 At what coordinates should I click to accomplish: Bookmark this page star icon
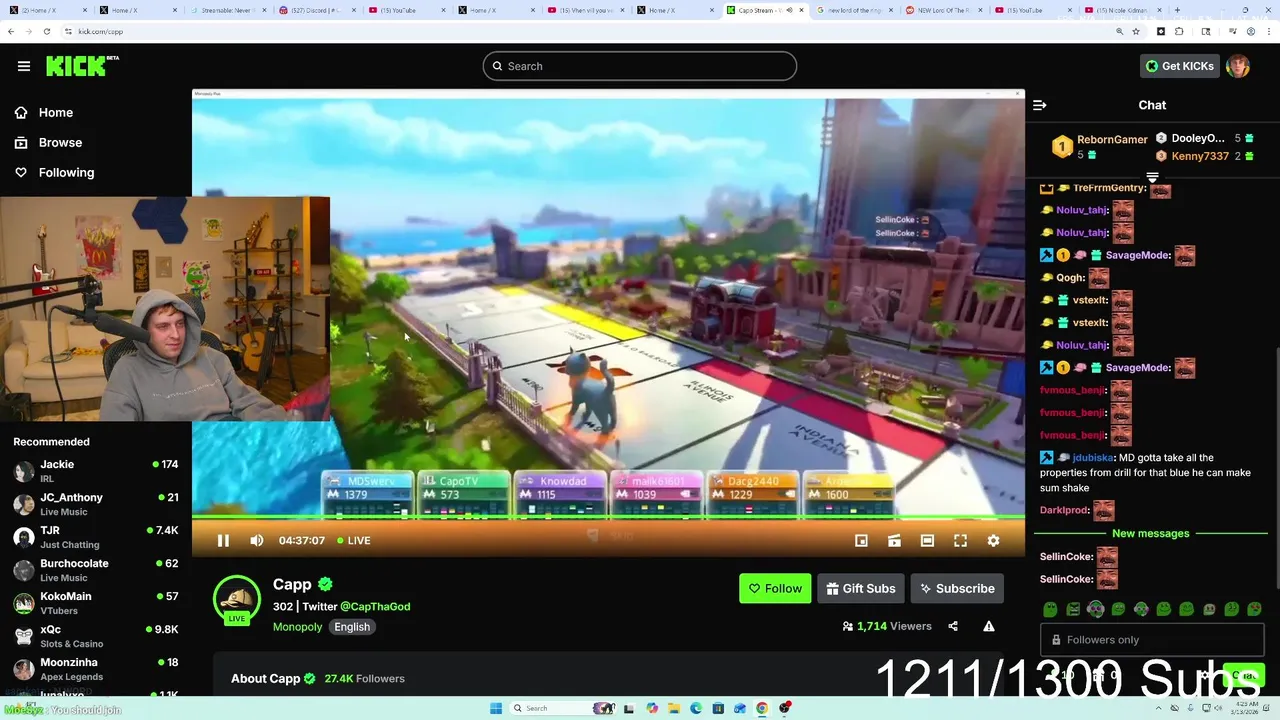pos(1136,31)
